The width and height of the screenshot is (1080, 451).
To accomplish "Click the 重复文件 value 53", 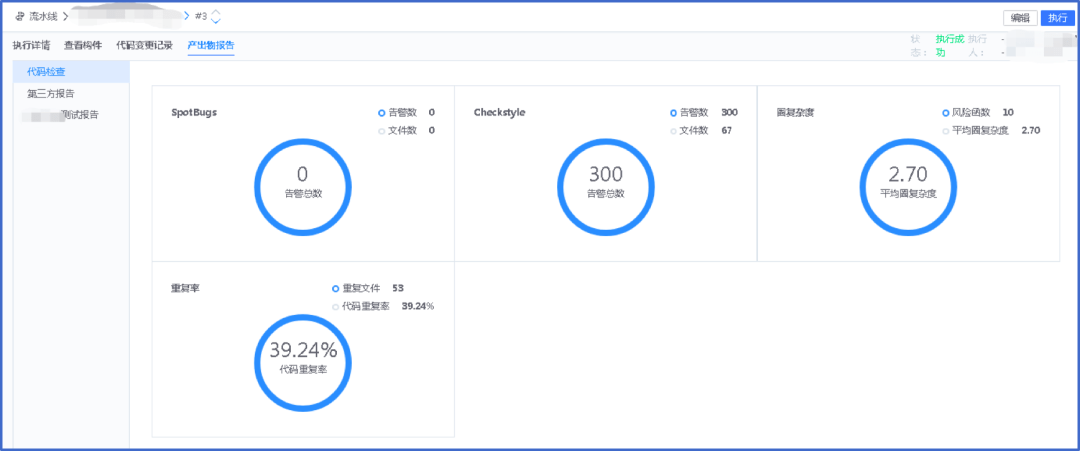I will 397,289.
